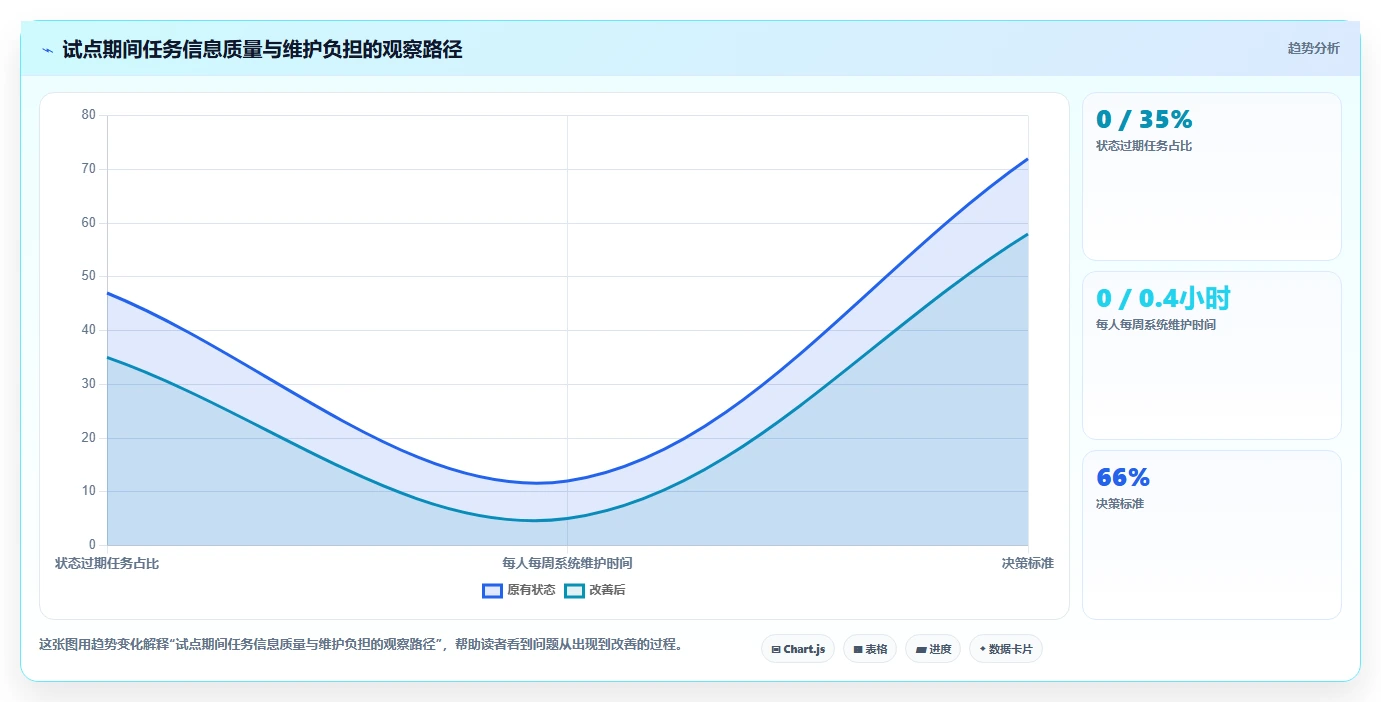This screenshot has height=702, width=1381.
Task: Click the 0 / 35% value
Action: click(1144, 120)
